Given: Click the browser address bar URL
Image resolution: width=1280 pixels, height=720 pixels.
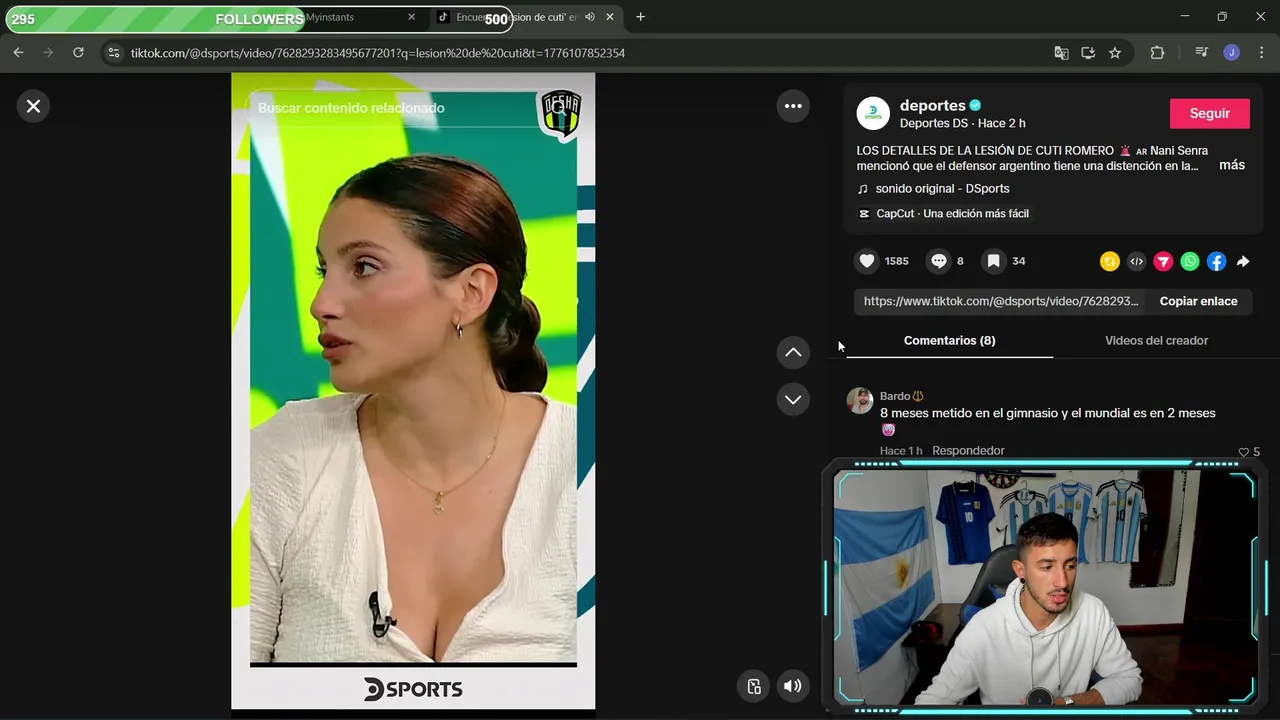Looking at the screenshot, I should (x=378, y=53).
